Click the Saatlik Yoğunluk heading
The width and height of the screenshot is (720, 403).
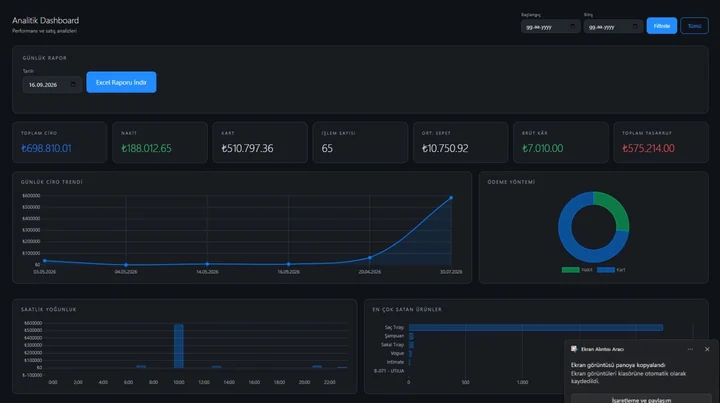pyautogui.click(x=49, y=309)
